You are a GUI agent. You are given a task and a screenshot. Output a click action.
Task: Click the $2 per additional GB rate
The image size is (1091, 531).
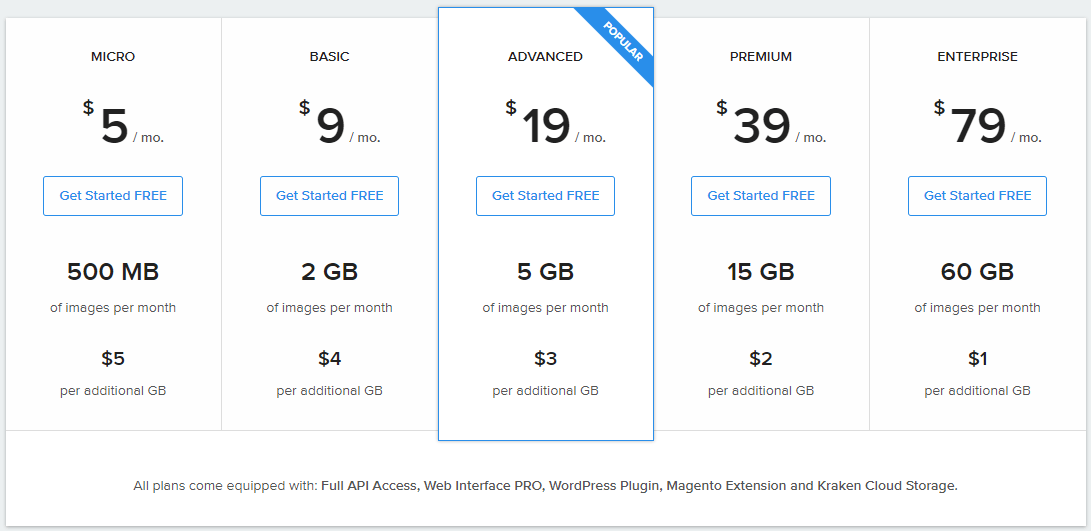point(760,359)
